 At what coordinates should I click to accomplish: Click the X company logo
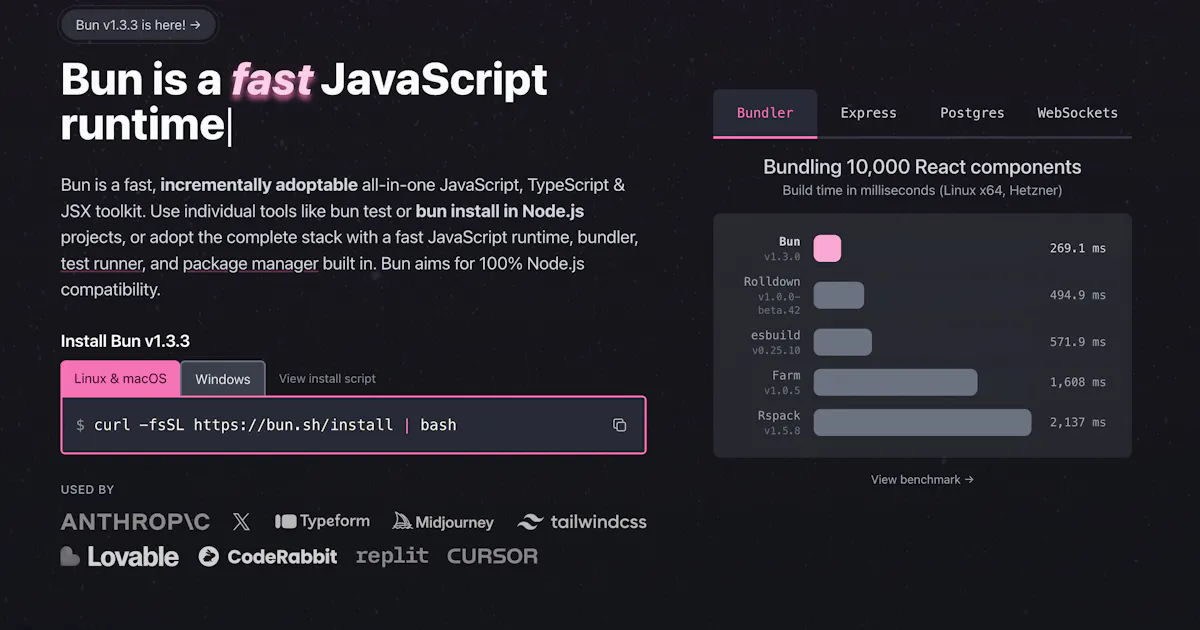pos(241,522)
